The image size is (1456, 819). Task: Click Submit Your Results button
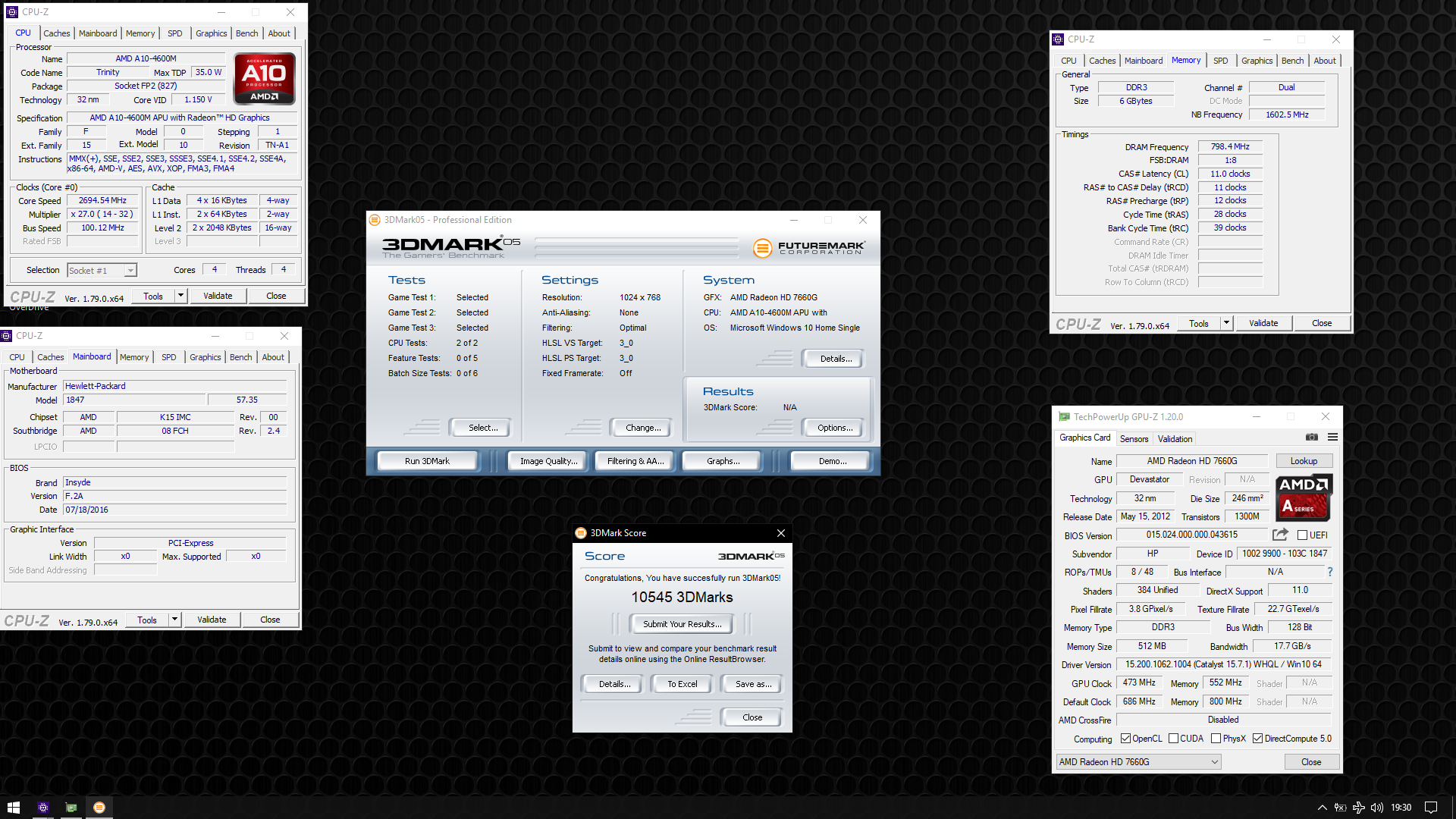[x=682, y=624]
